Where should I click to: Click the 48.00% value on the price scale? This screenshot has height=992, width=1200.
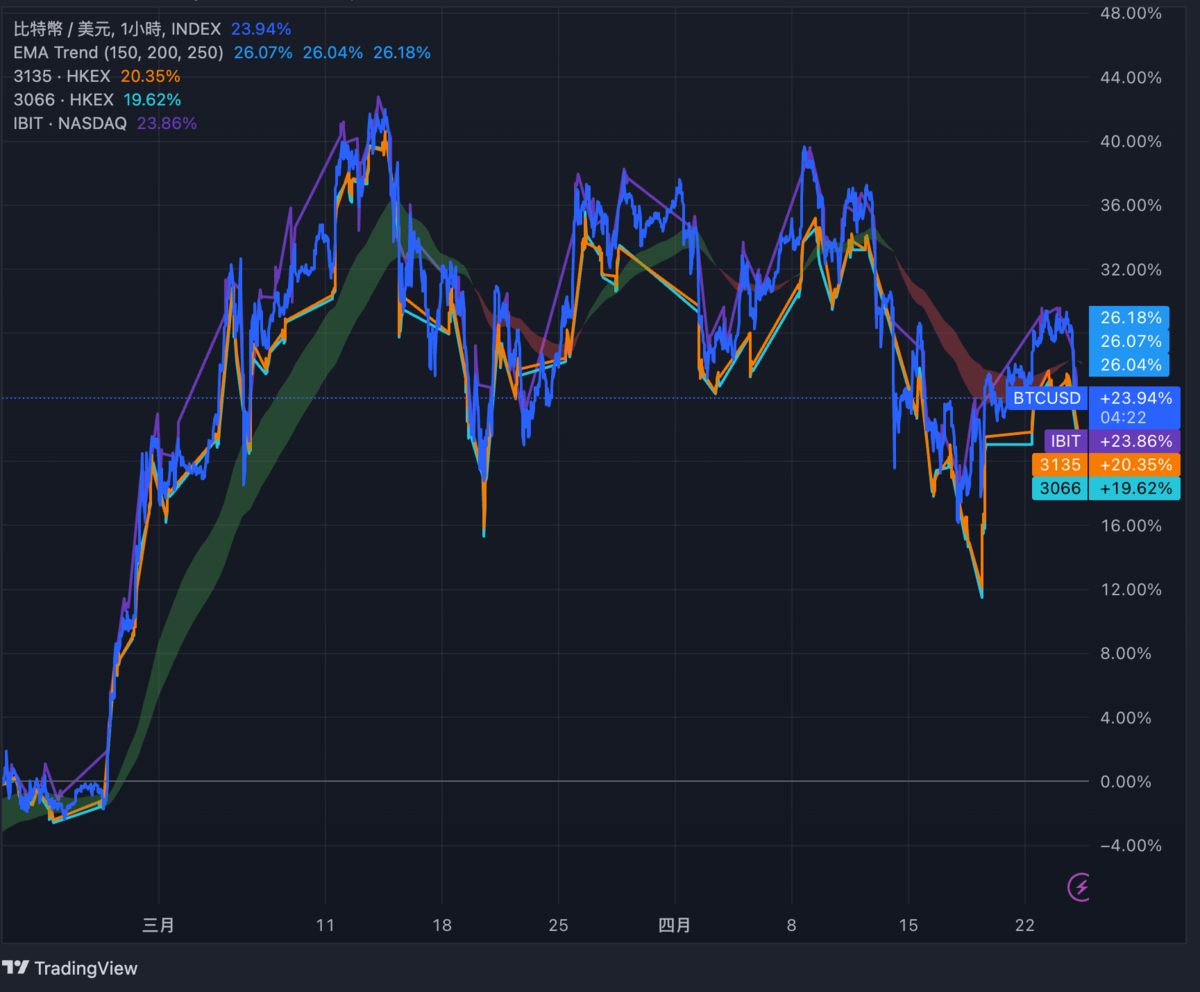[1130, 14]
